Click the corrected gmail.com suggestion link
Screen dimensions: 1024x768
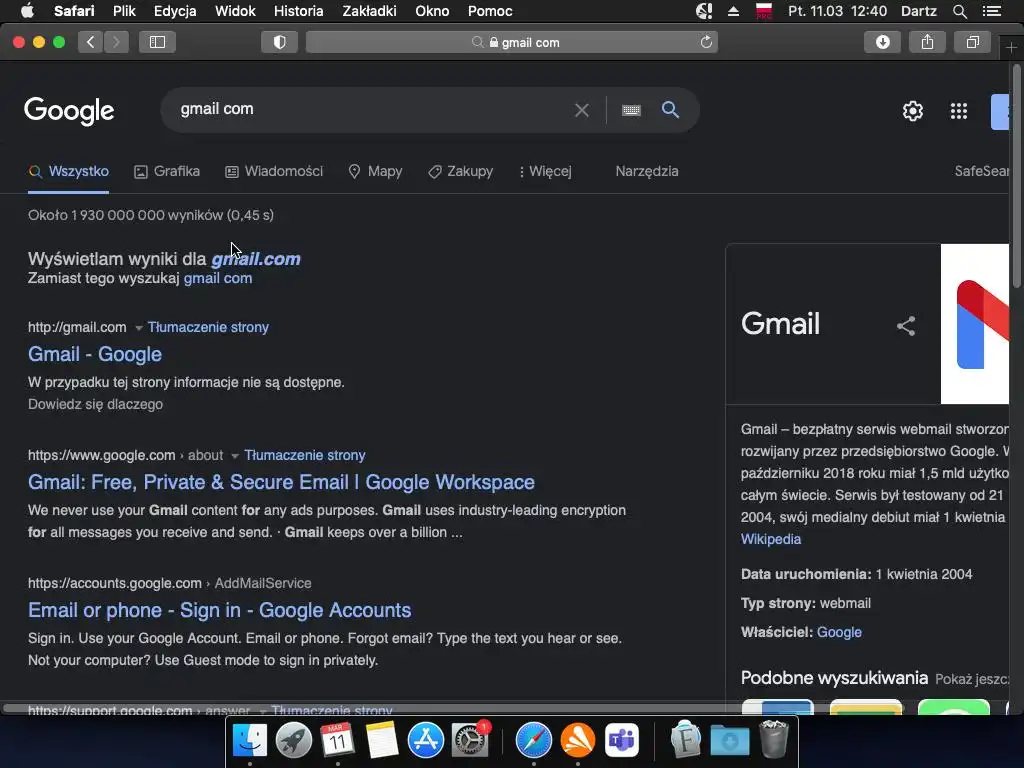pyautogui.click(x=256, y=259)
